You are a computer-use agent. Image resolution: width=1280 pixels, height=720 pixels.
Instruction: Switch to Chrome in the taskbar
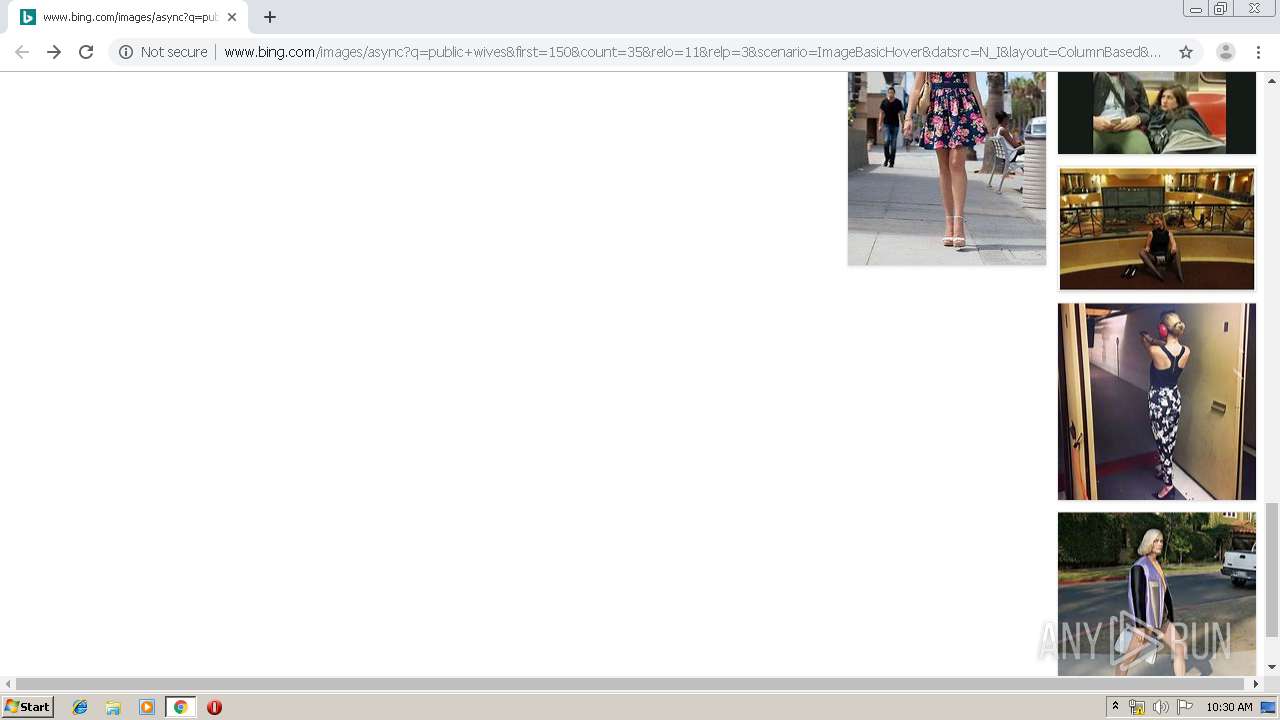(x=180, y=707)
